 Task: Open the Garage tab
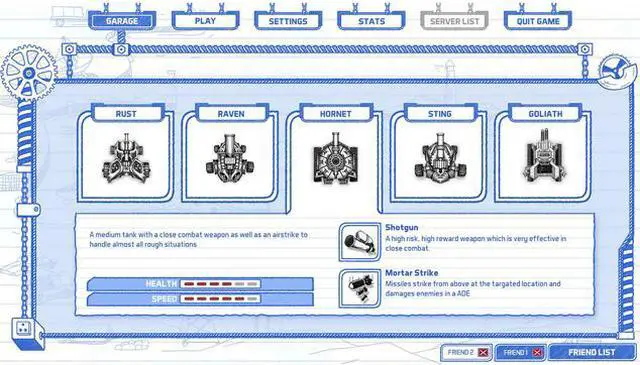pos(122,21)
